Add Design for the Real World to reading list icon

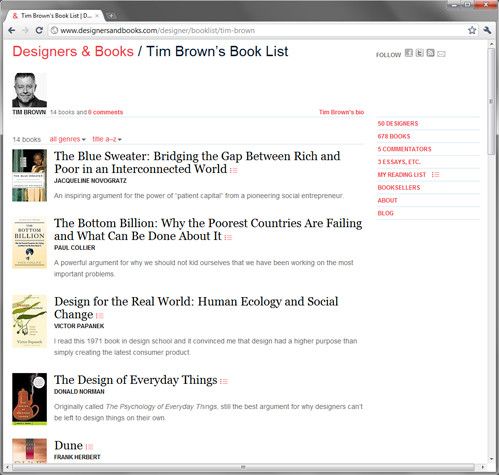tap(99, 316)
